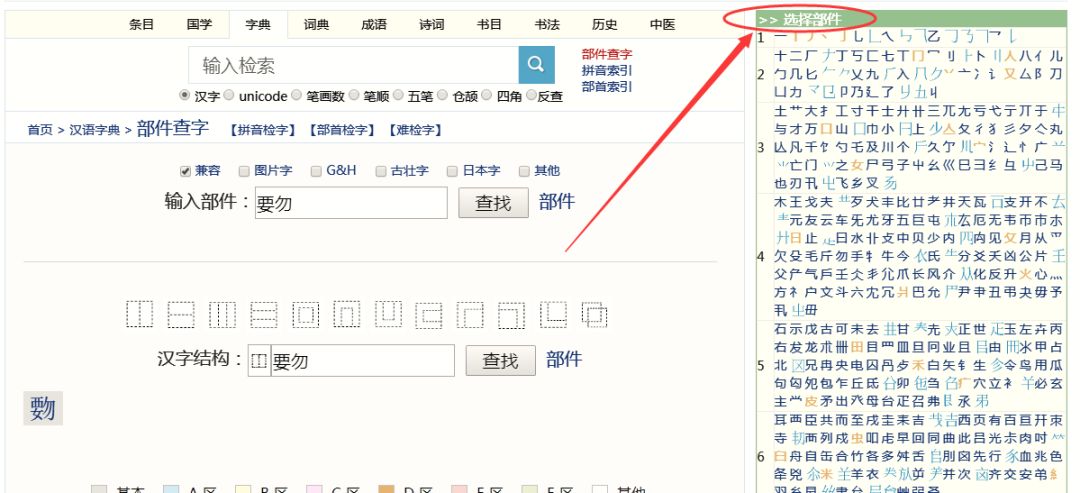The image size is (1080, 493).
Task: Select the 笔画数 radio option
Action: [297, 97]
